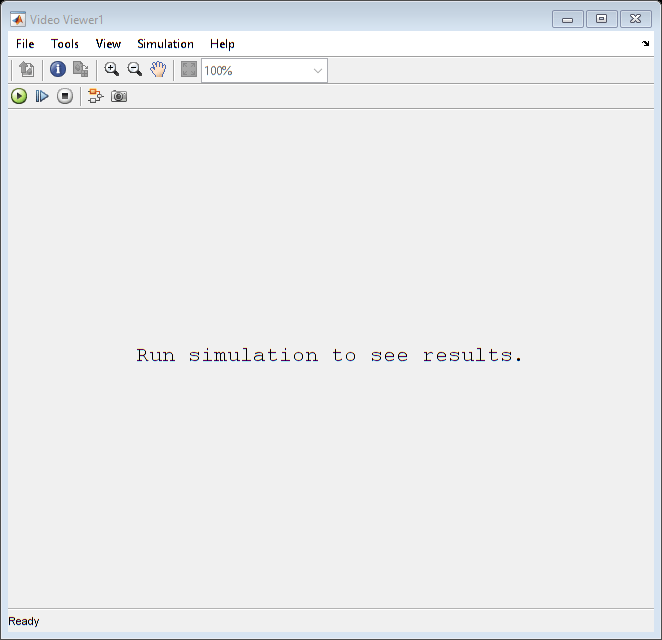Take a snapshot with camera icon
This screenshot has width=662, height=640.
(119, 96)
